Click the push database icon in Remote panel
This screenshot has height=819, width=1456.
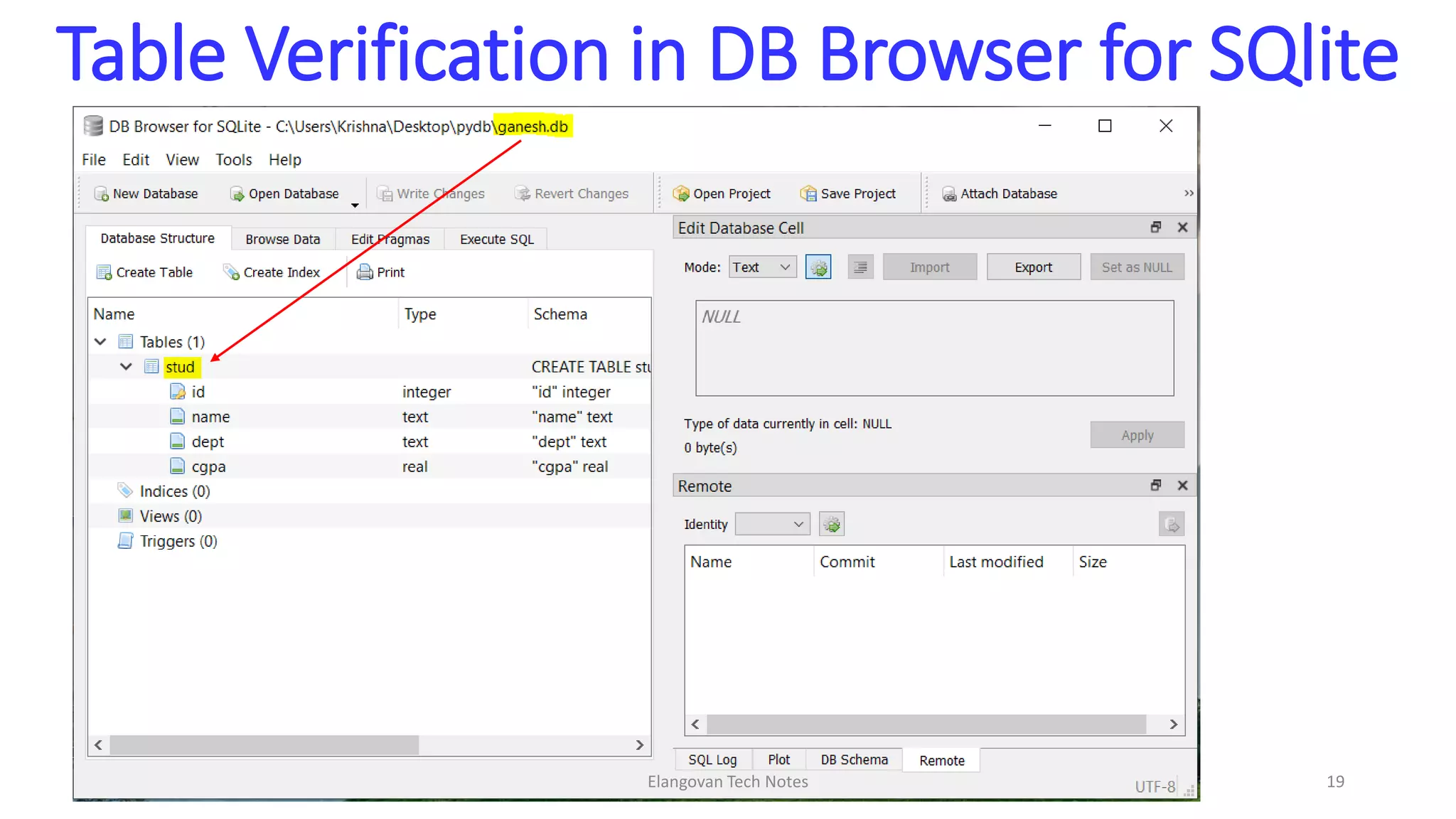tap(1172, 525)
